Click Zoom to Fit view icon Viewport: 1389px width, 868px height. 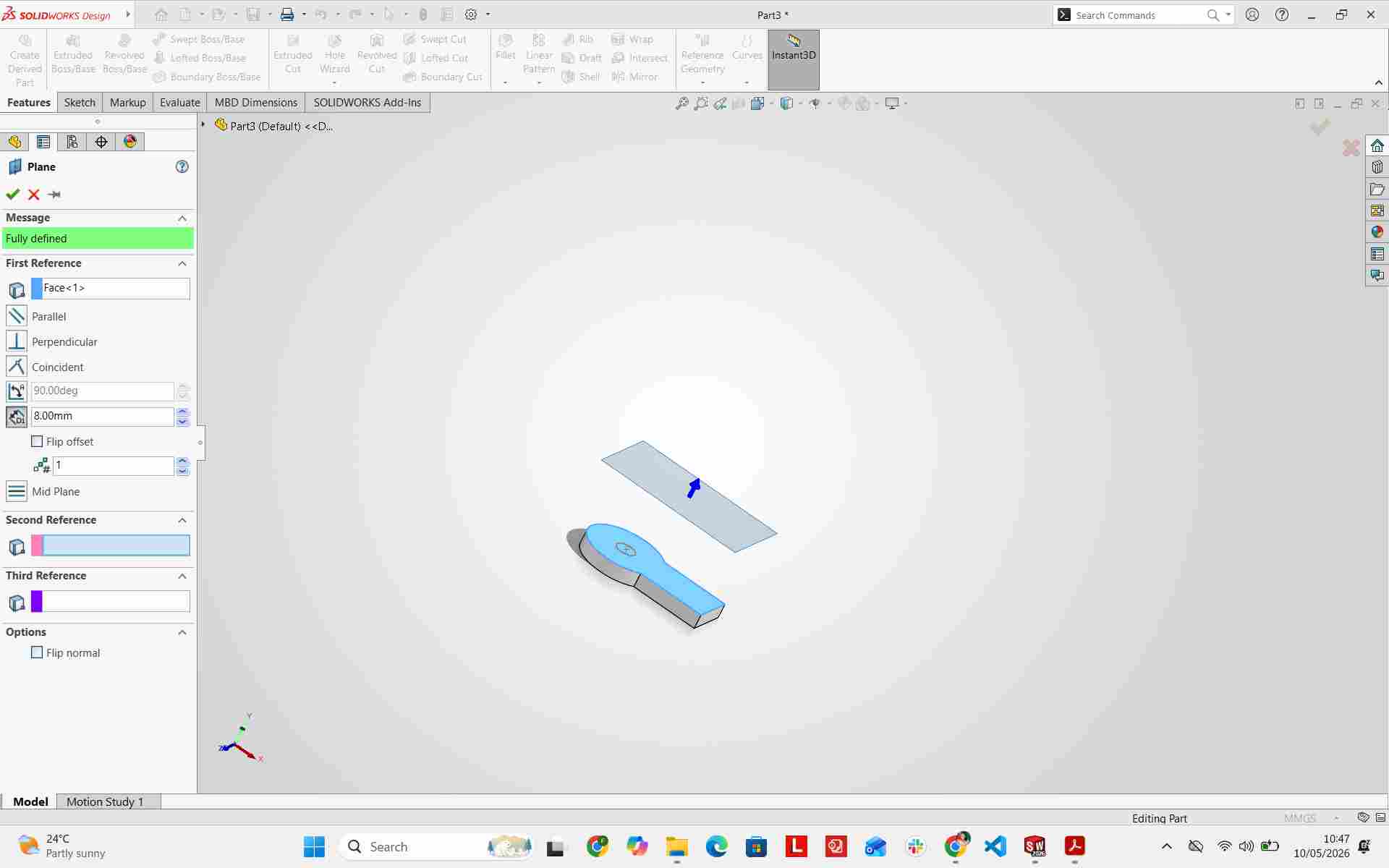point(681,103)
